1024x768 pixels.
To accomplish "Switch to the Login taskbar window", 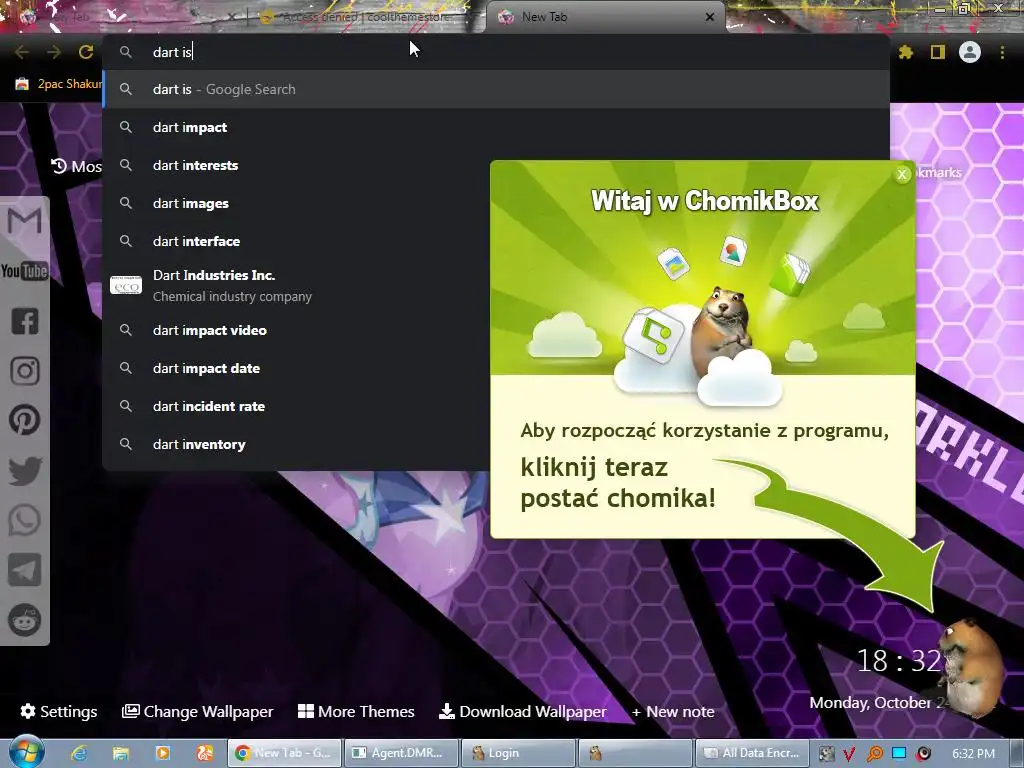I will point(518,753).
